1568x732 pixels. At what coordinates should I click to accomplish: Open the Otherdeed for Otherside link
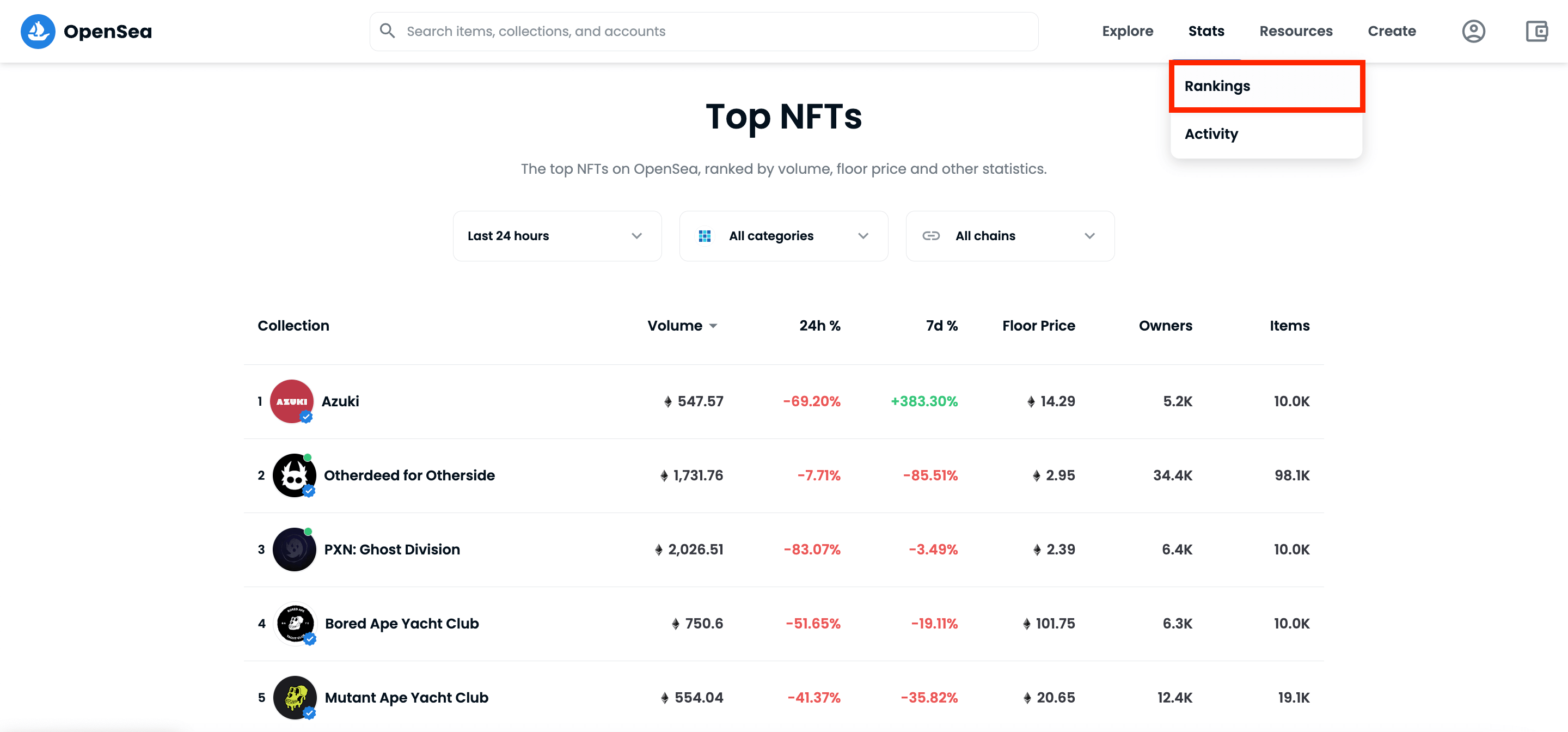(409, 475)
